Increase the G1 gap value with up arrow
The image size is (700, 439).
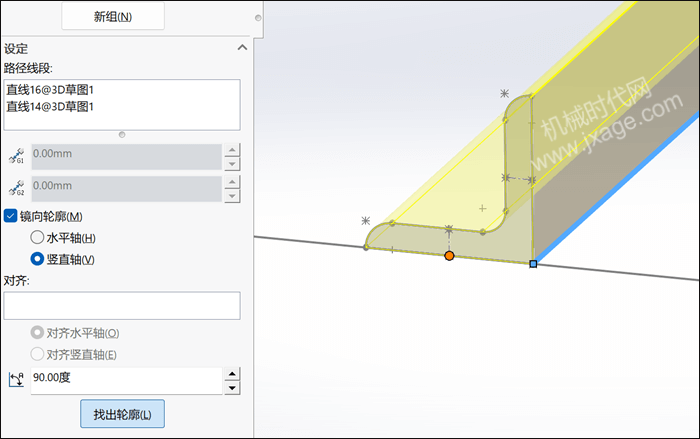point(232,150)
